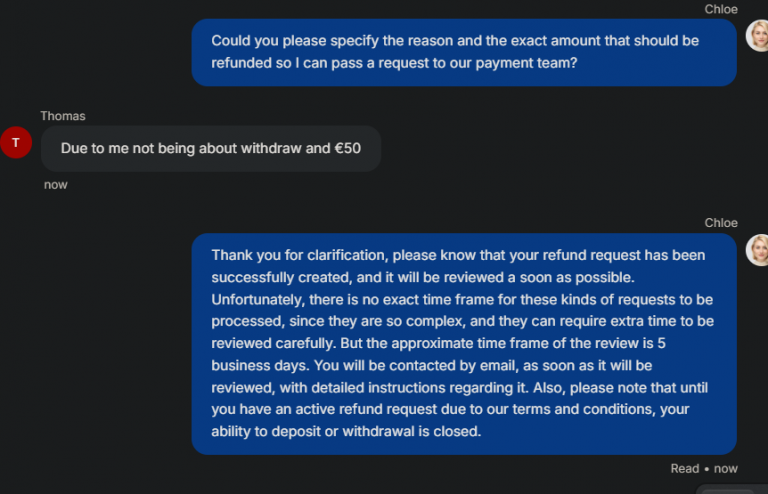768x494 pixels.
Task: Click the Chloe name above the first message
Action: tap(721, 9)
